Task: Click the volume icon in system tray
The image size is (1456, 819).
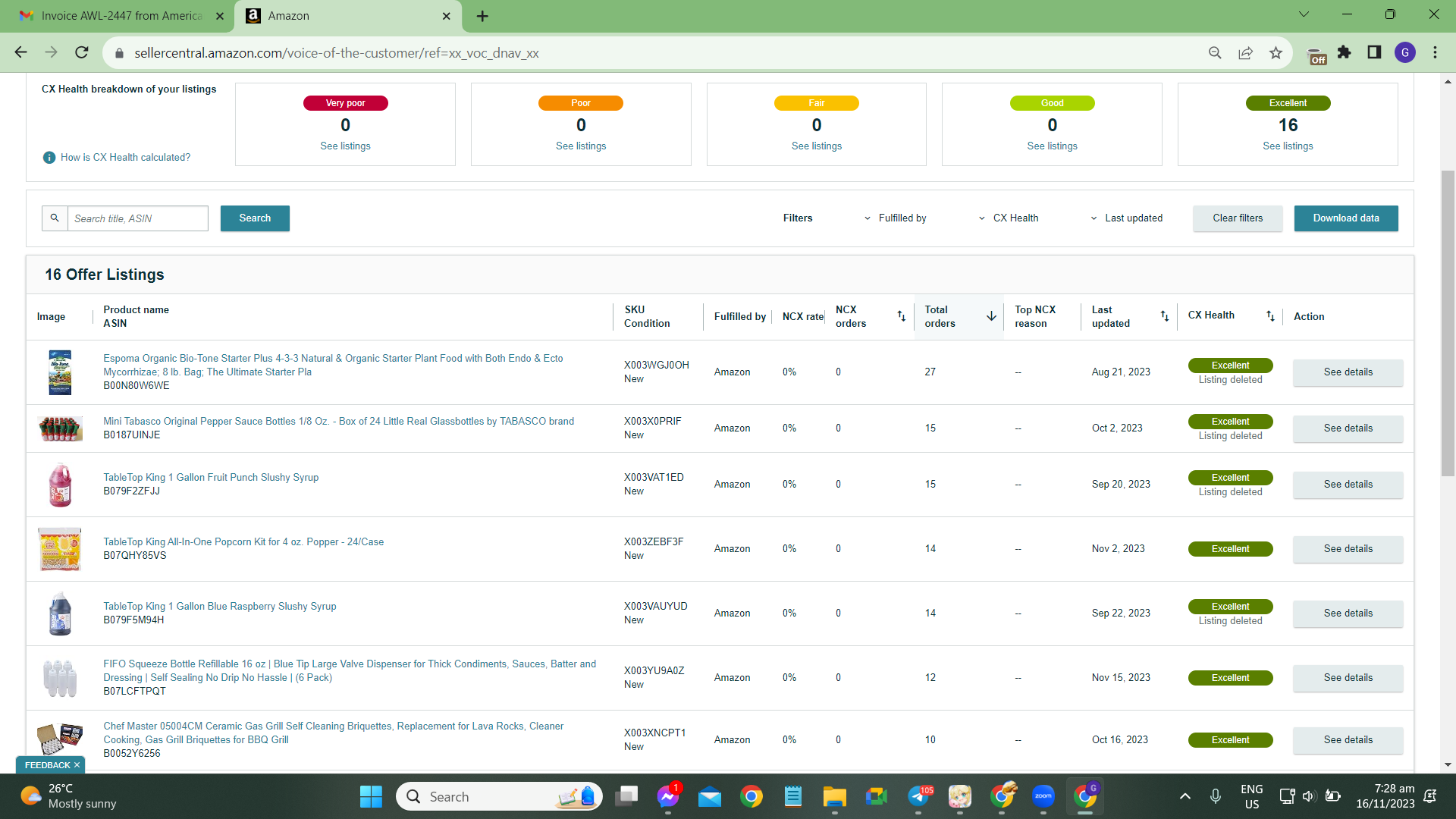Action: [x=1309, y=796]
